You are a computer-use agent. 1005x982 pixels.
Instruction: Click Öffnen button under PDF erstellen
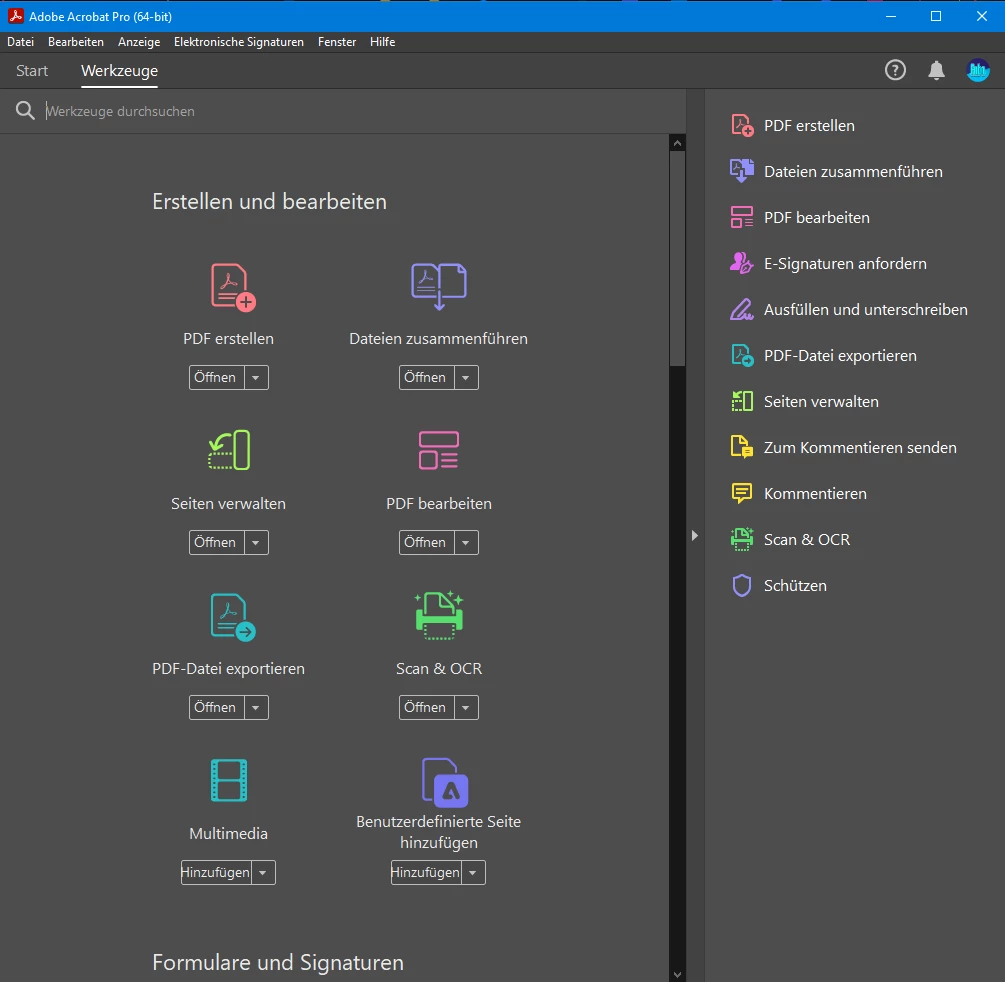(x=217, y=378)
